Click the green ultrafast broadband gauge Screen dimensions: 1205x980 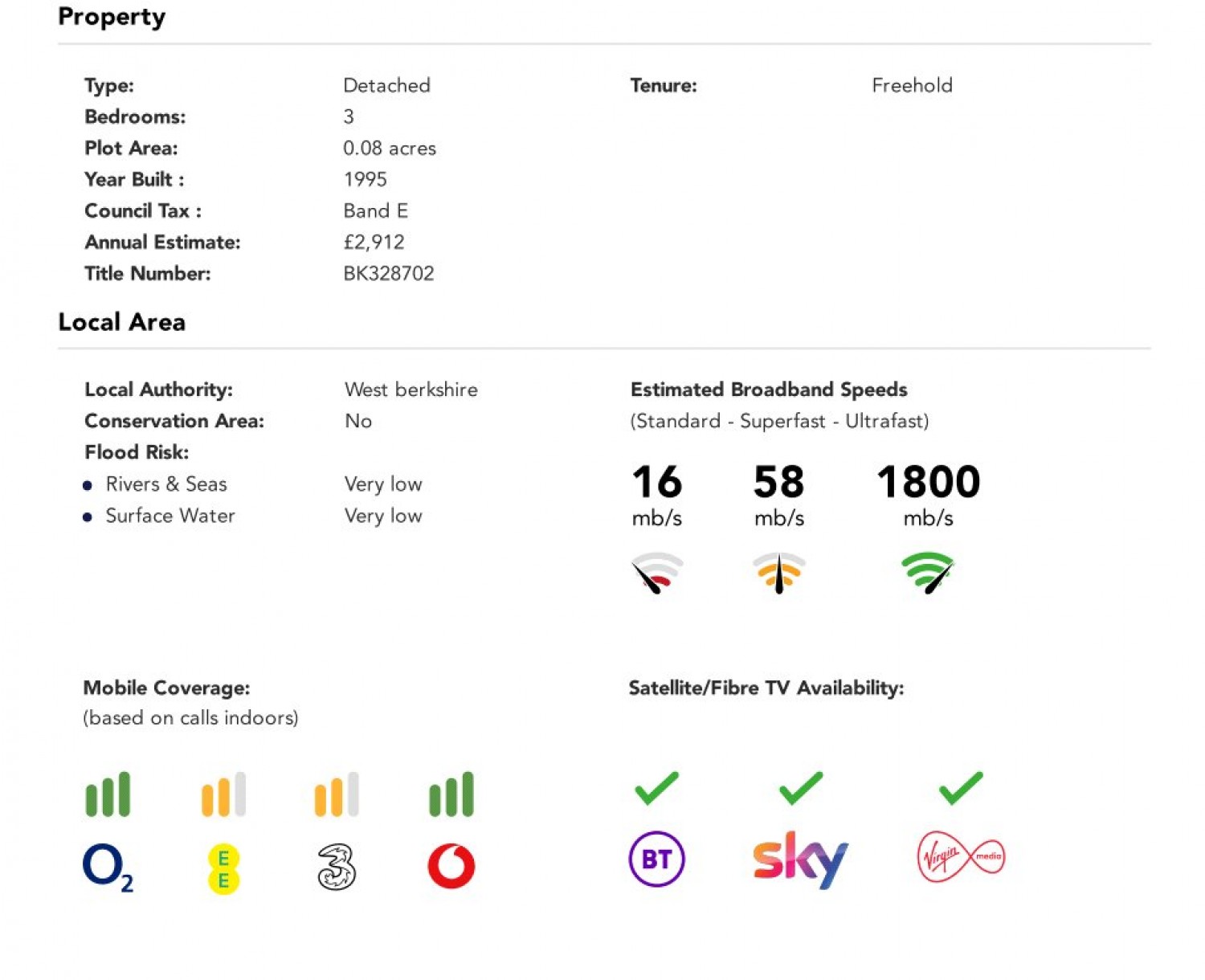point(928,572)
